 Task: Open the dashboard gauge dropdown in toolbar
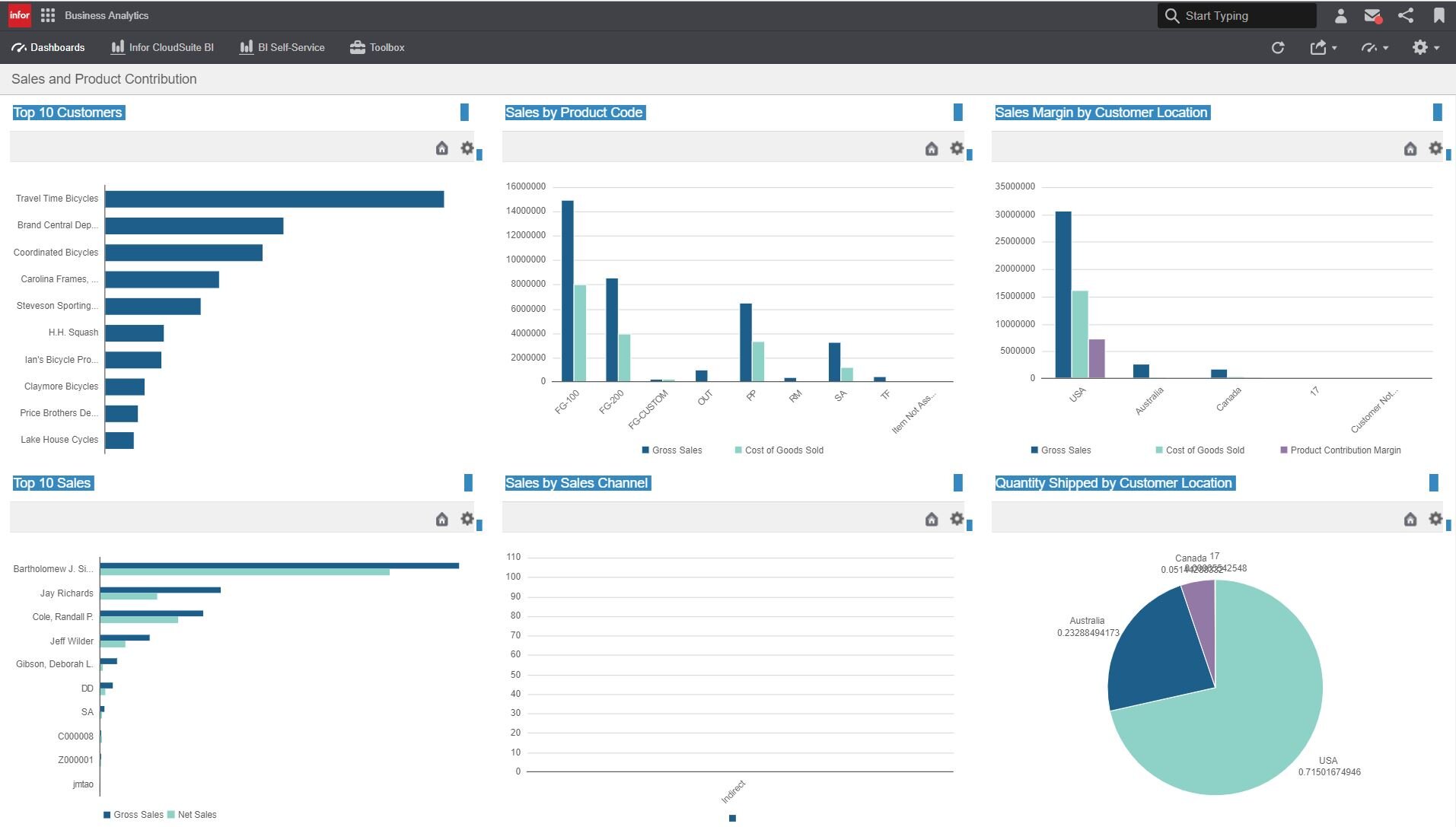[x=1375, y=48]
